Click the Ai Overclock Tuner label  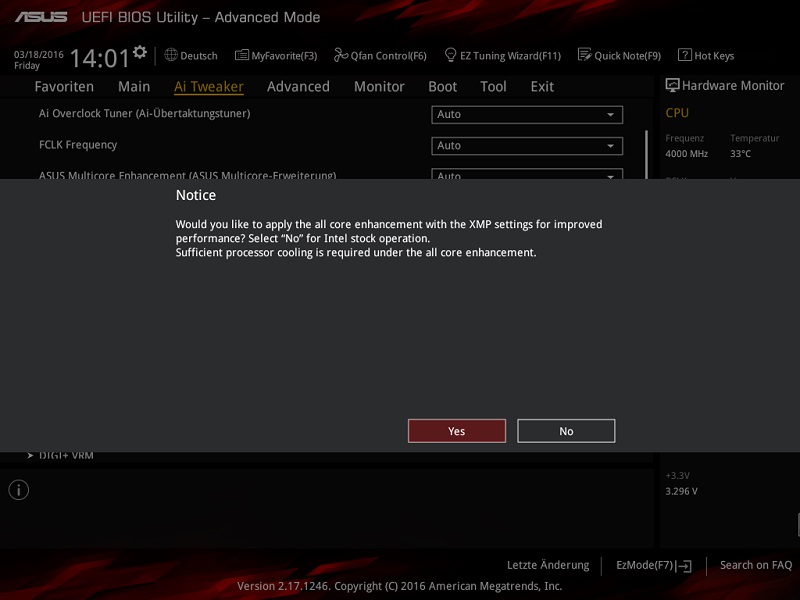pos(144,113)
